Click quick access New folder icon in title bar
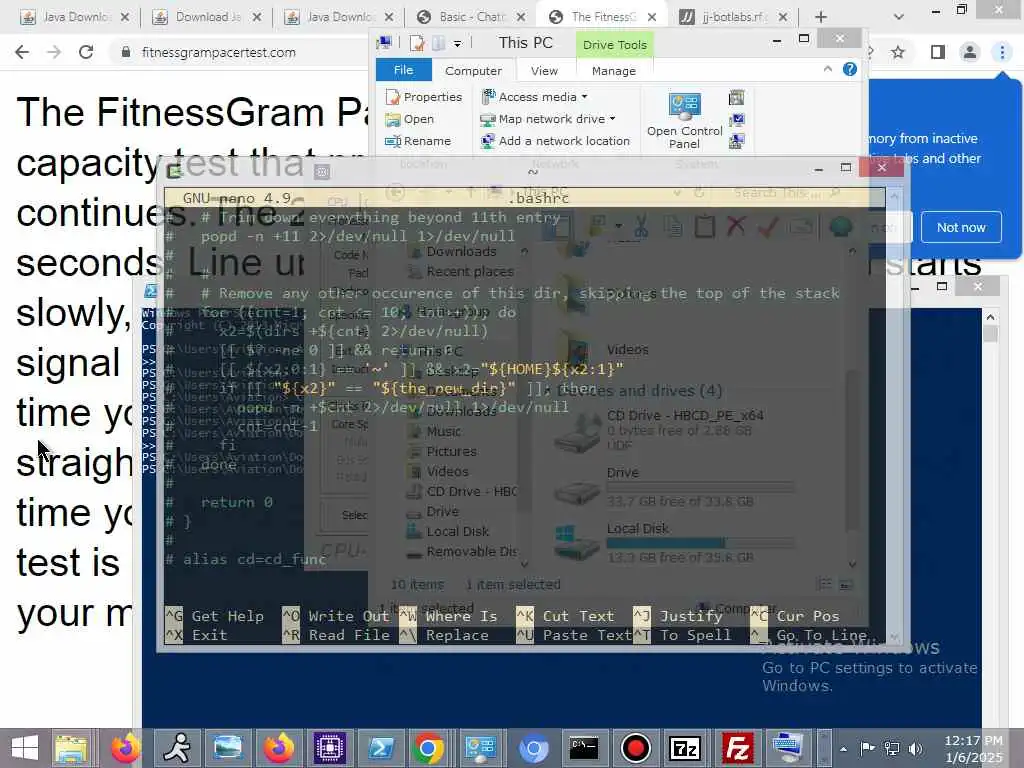This screenshot has height=768, width=1024. (439, 43)
